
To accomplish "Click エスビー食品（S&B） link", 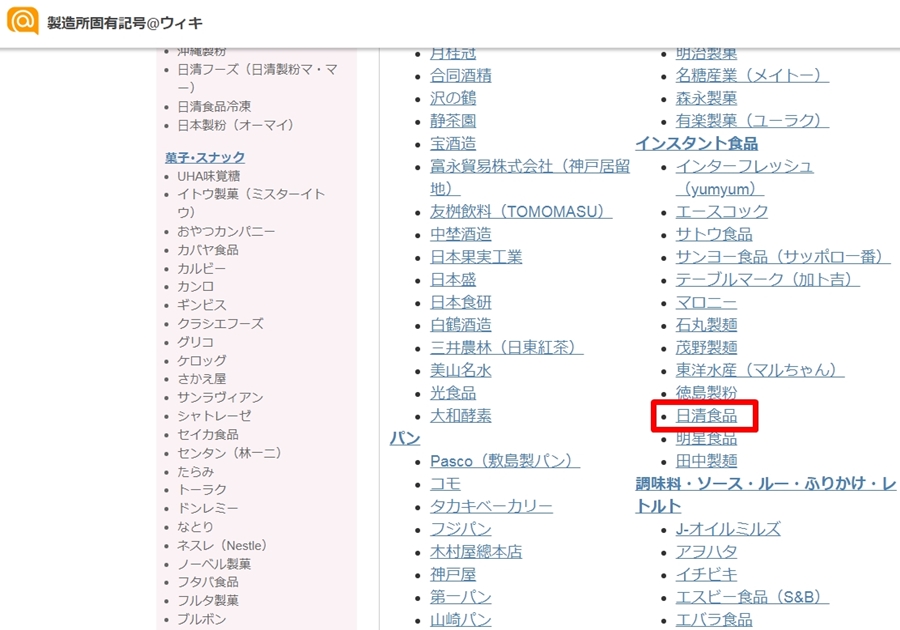I will tap(752, 597).
